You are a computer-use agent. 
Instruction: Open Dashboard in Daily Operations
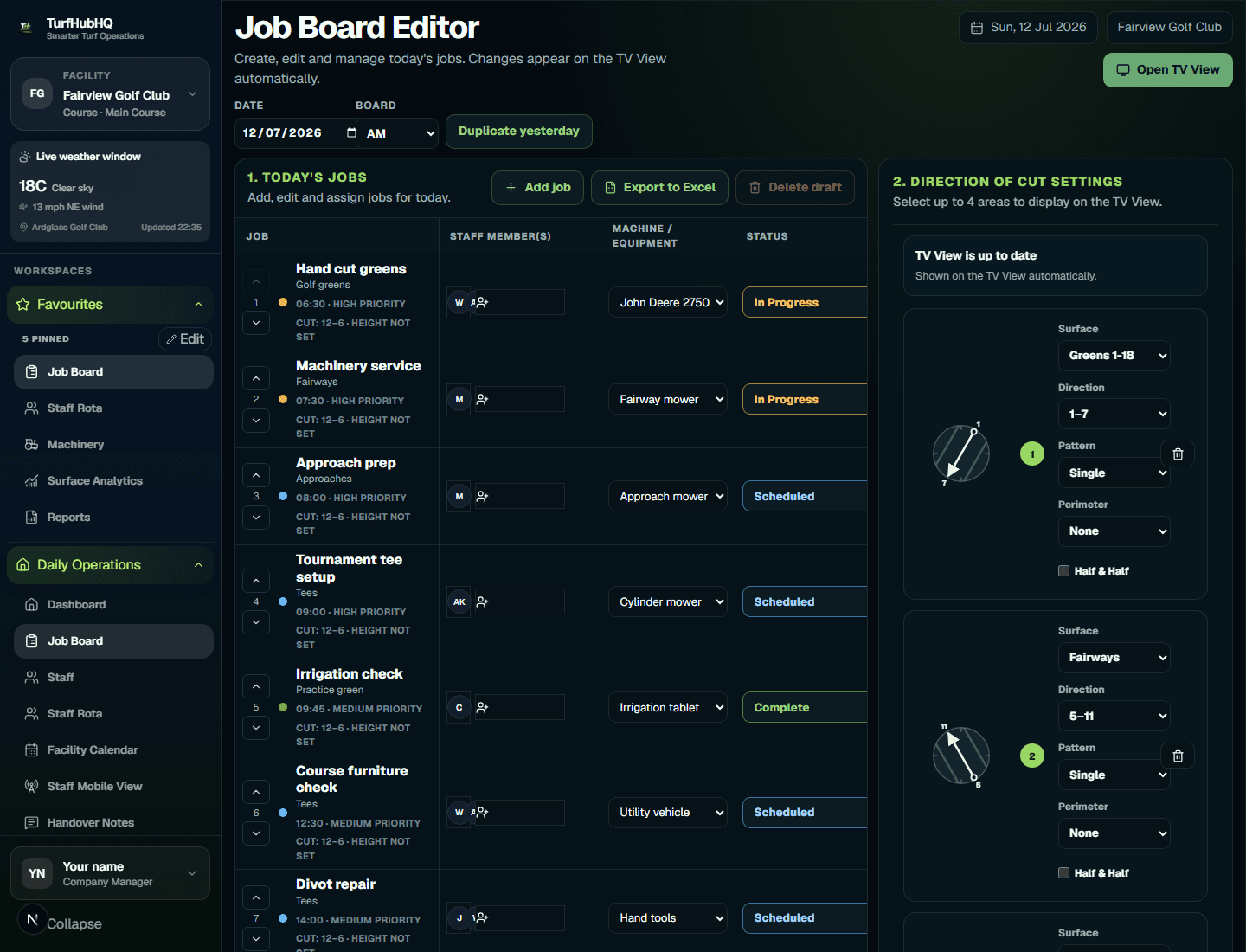coord(113,605)
